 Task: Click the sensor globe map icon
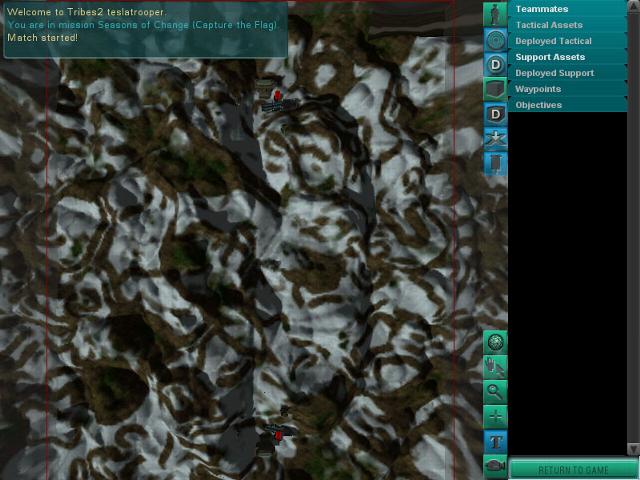(x=495, y=342)
